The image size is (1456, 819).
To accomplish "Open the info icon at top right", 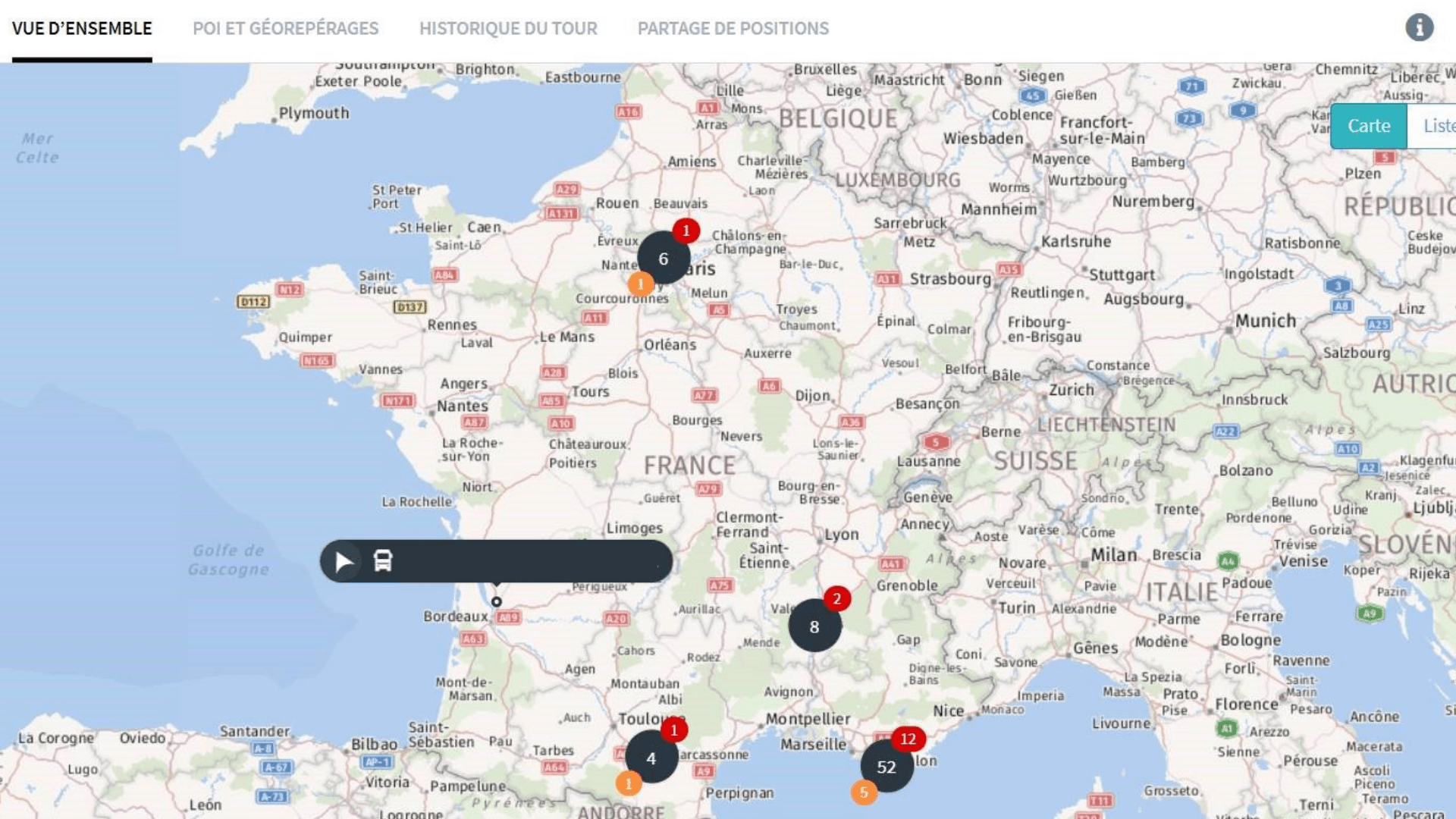I will [x=1419, y=27].
